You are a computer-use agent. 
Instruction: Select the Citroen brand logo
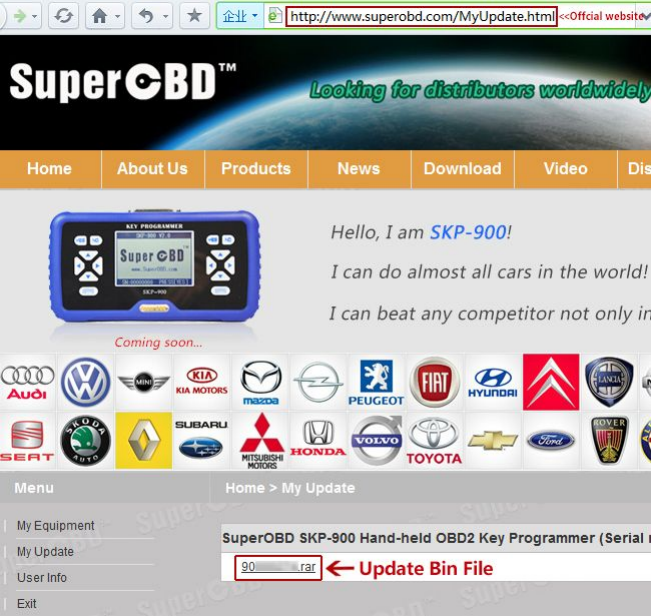551,382
